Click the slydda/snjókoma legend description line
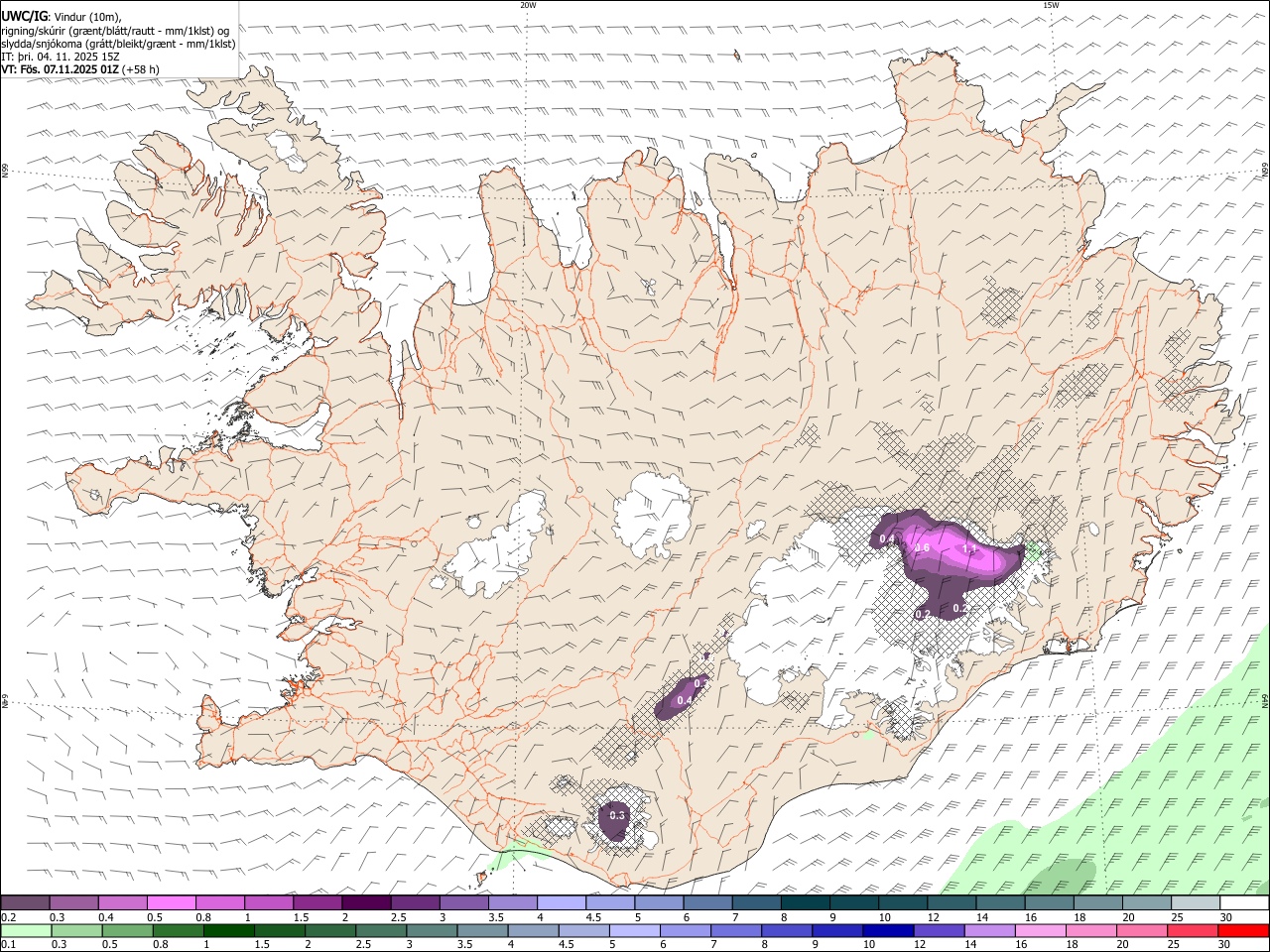 [x=119, y=44]
